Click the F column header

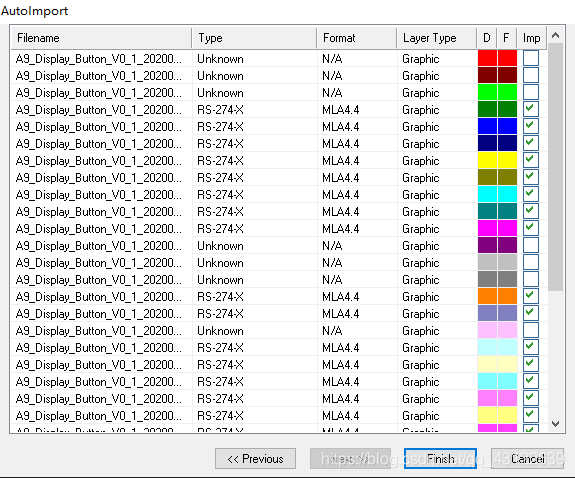coord(506,38)
